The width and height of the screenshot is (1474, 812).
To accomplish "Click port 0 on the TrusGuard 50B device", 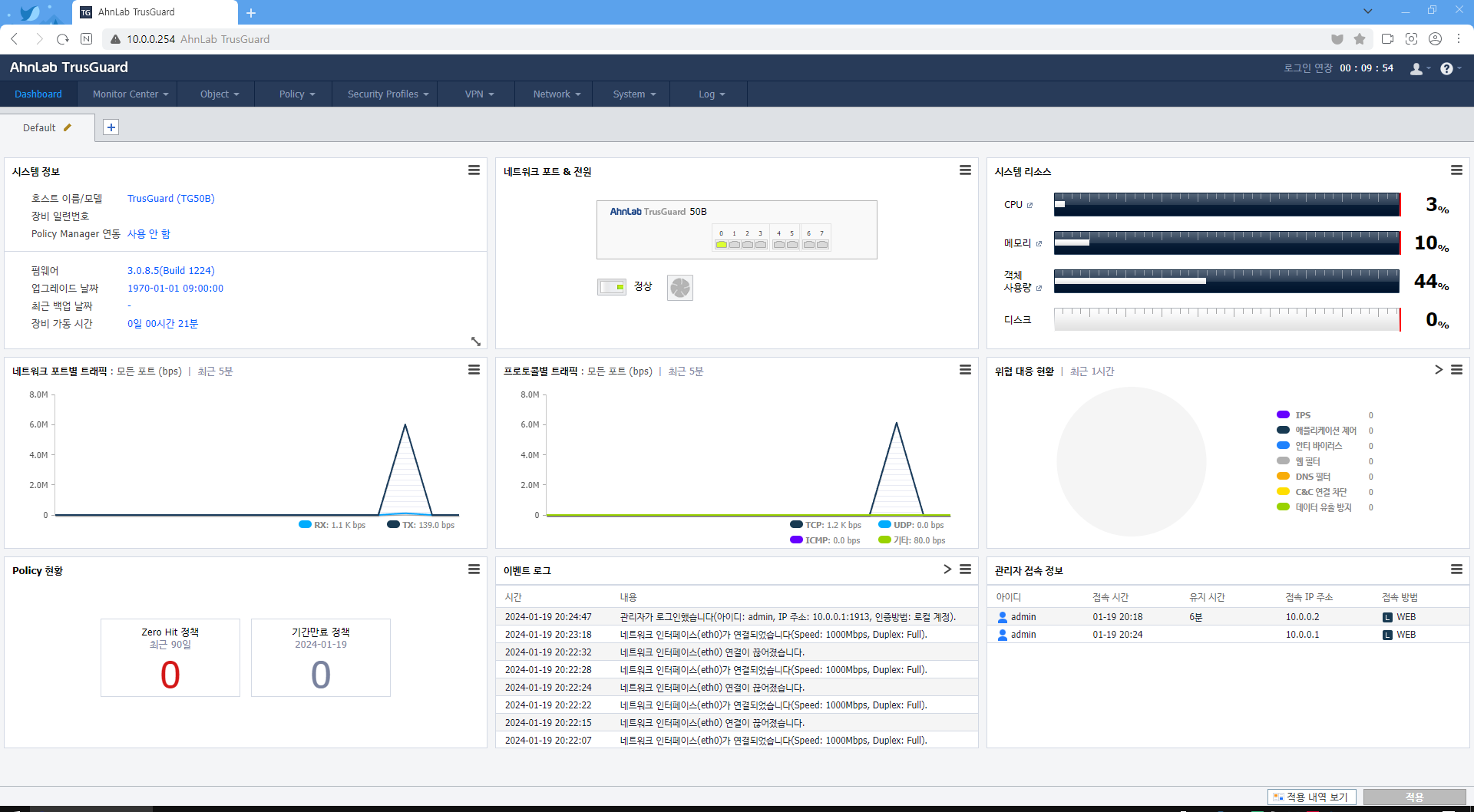I will point(721,244).
